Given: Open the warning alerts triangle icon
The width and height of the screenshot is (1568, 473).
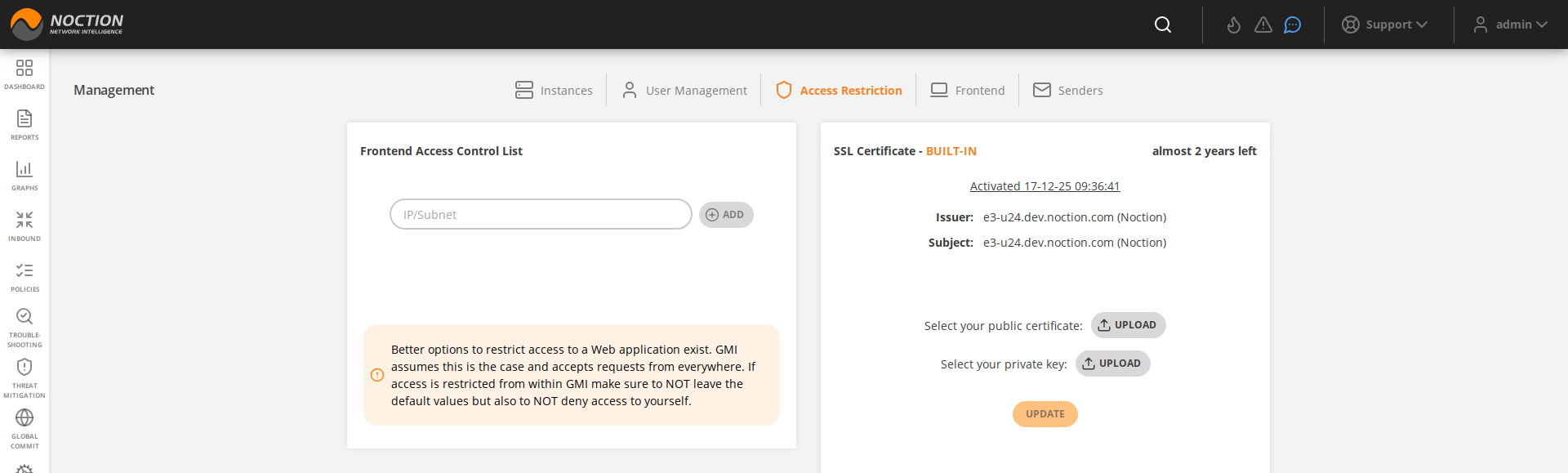Looking at the screenshot, I should tap(1263, 25).
